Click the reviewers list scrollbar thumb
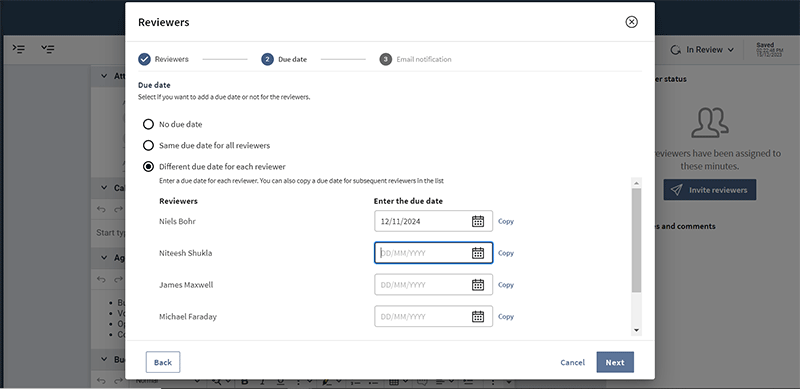Screen dimensions: 800x389 636,240
